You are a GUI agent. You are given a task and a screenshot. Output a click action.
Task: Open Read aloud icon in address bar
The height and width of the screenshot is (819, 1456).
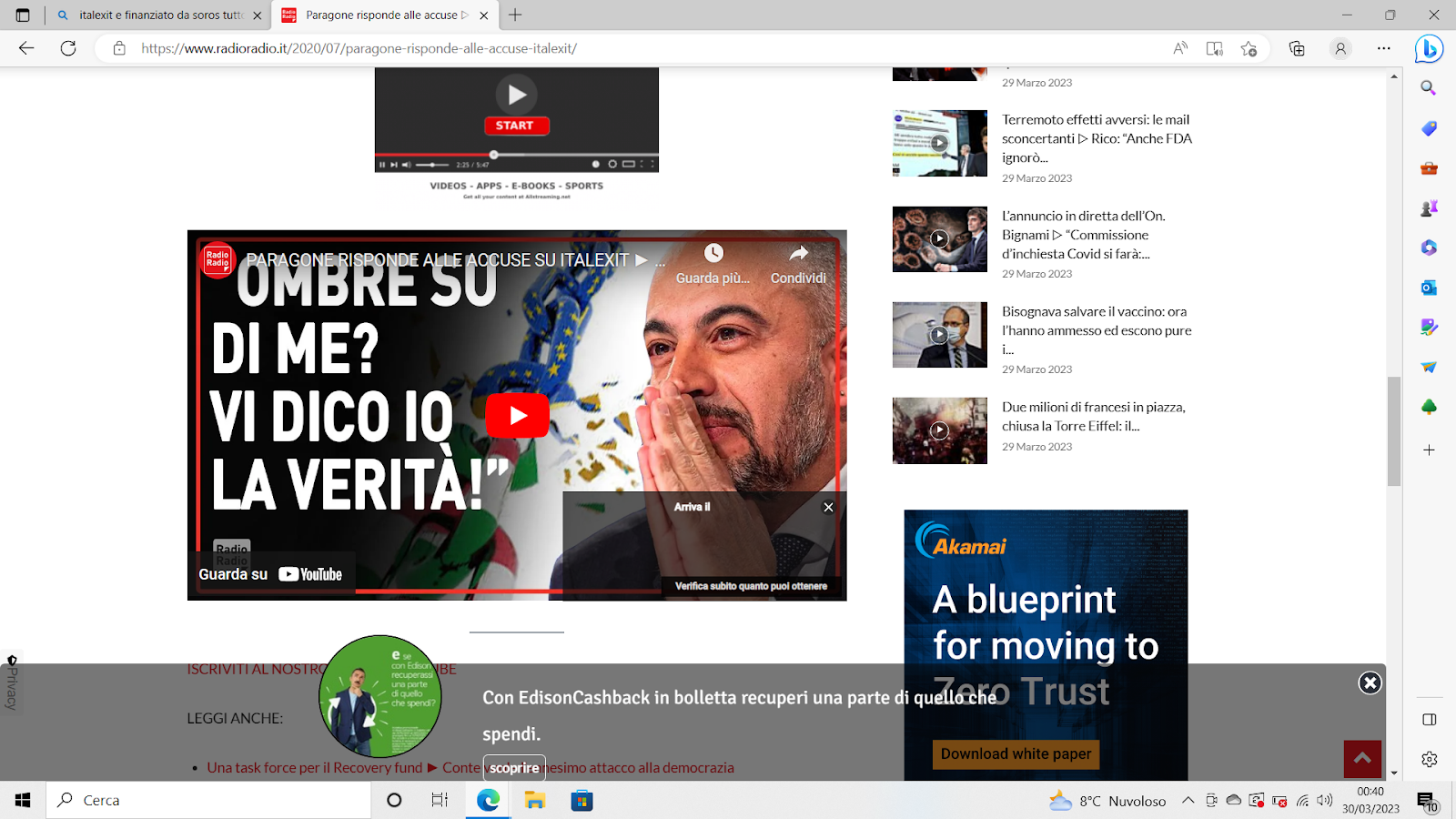pyautogui.click(x=1180, y=48)
